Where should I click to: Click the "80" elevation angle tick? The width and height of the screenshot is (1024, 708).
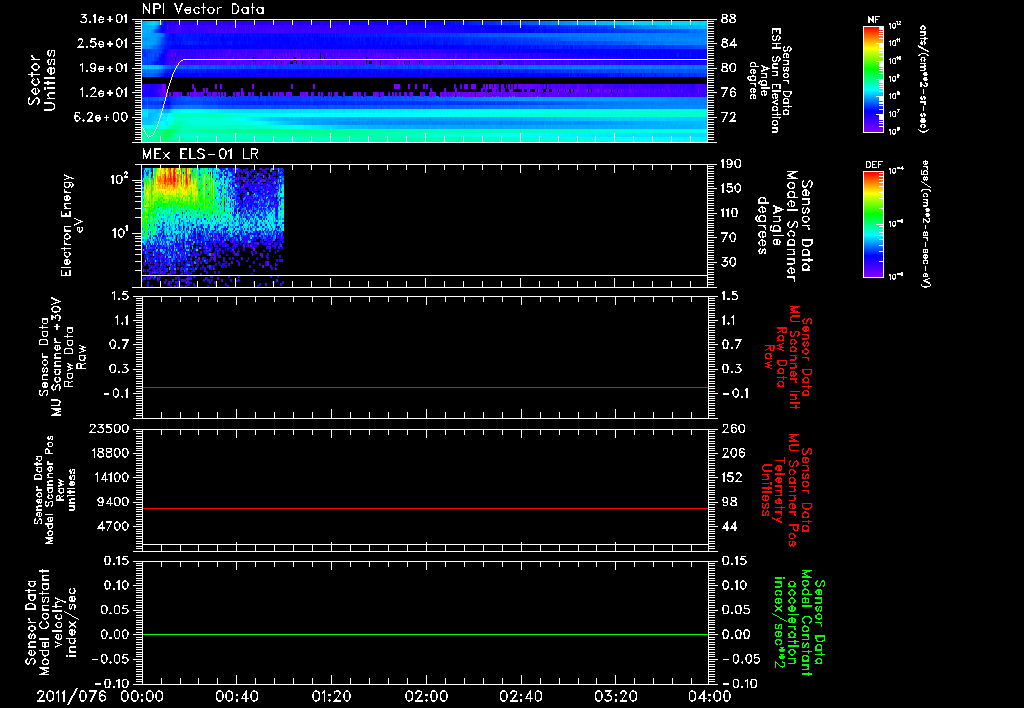[x=728, y=68]
